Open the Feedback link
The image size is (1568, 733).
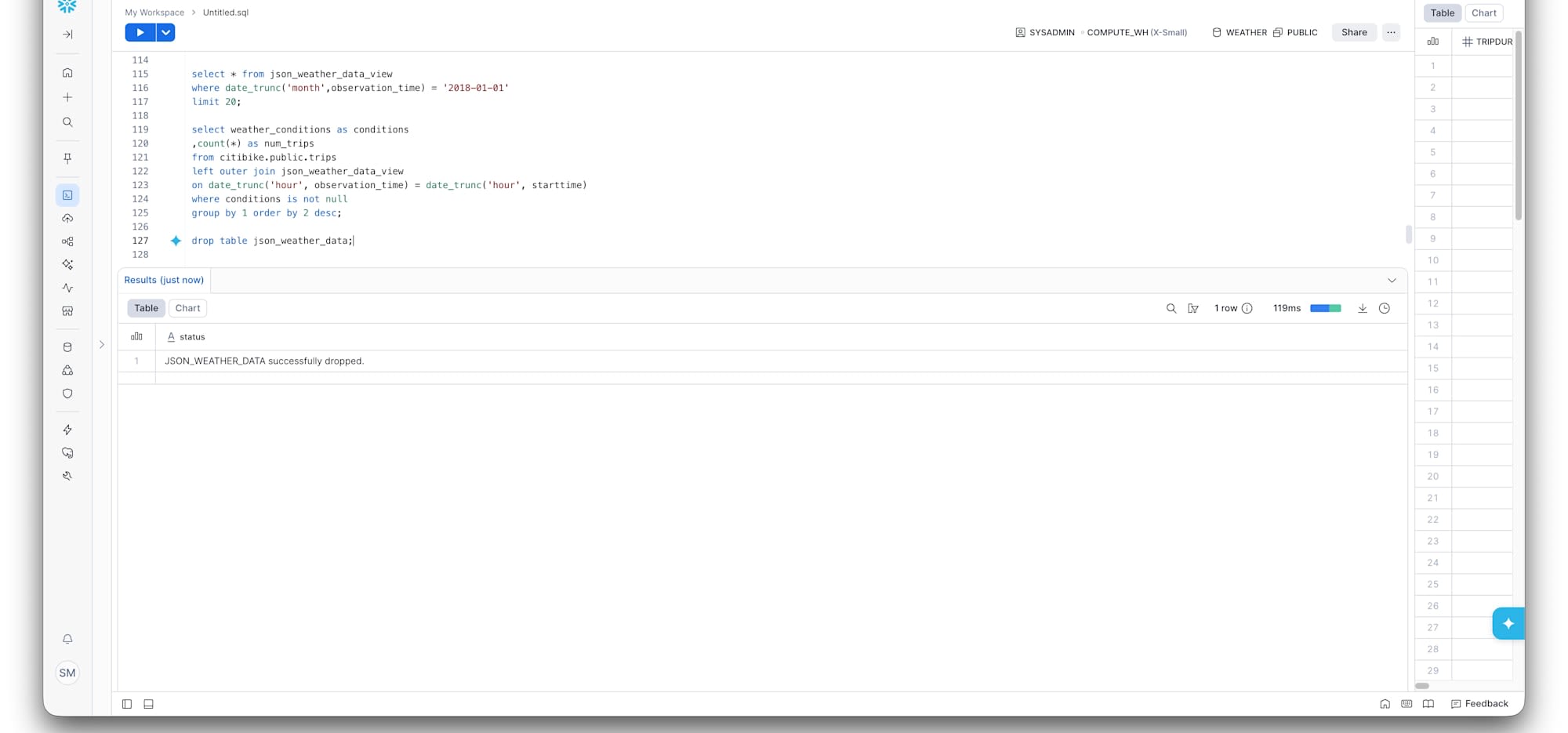[x=1479, y=704]
